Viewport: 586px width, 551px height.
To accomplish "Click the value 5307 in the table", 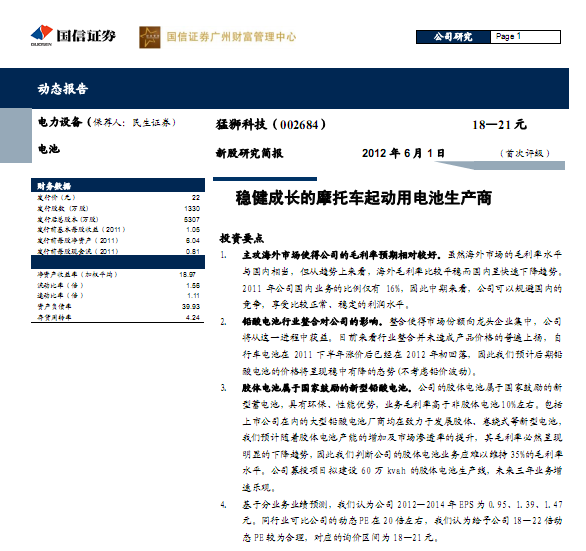I will tap(192, 219).
